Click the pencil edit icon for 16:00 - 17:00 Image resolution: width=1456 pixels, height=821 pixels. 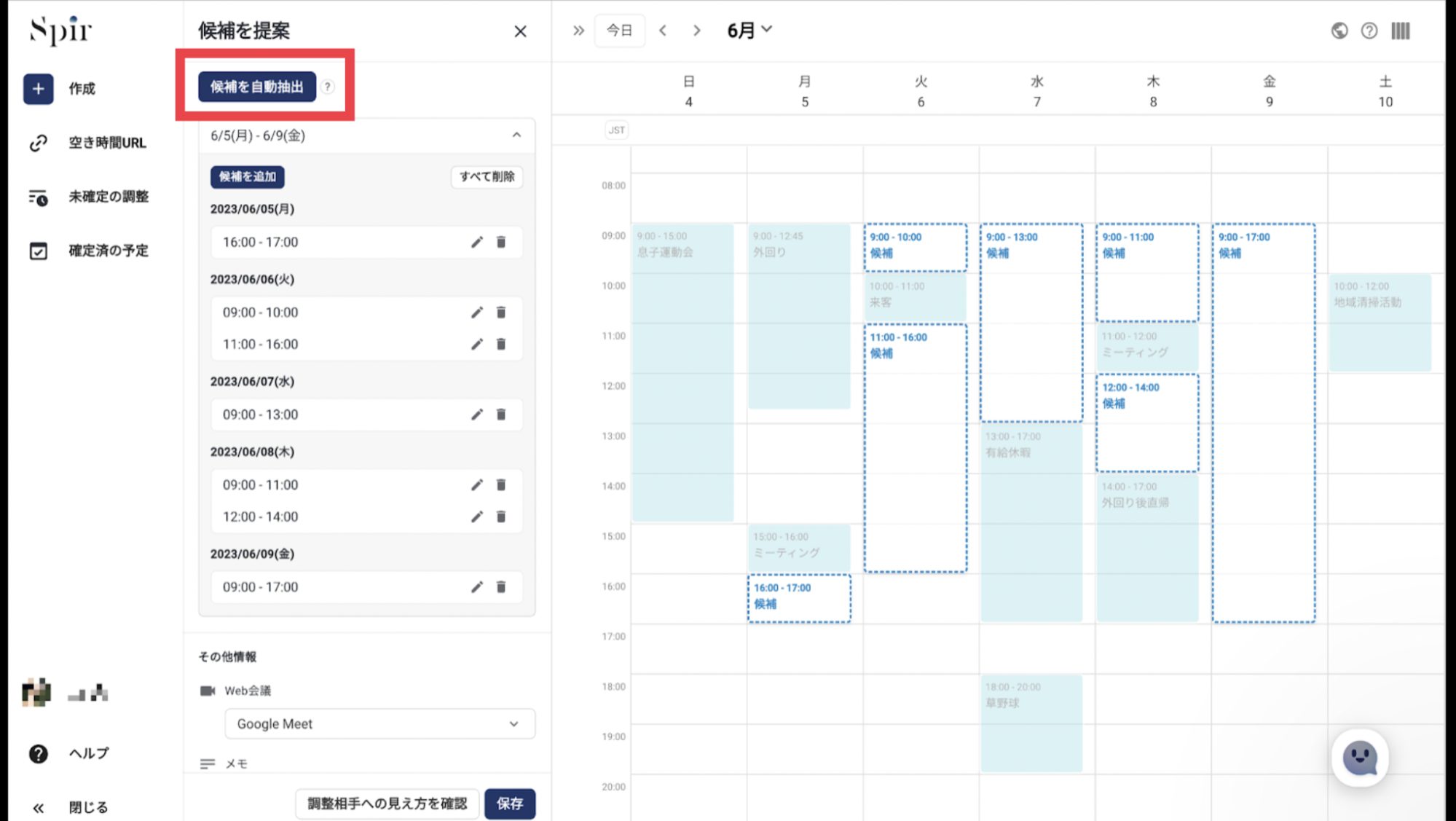(476, 242)
